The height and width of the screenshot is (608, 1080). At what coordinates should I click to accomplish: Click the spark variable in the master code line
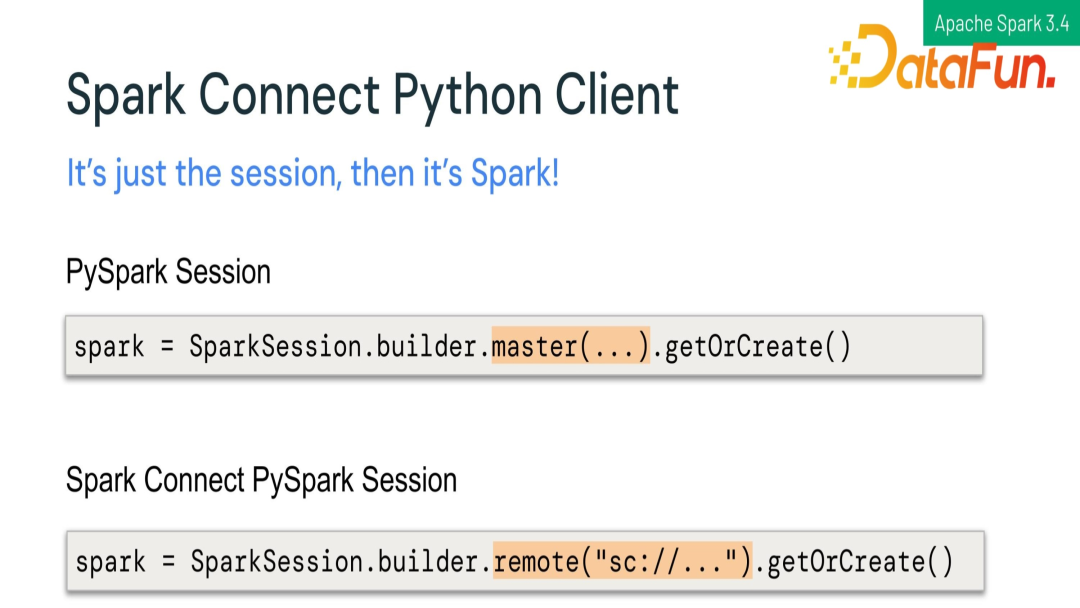(x=109, y=347)
